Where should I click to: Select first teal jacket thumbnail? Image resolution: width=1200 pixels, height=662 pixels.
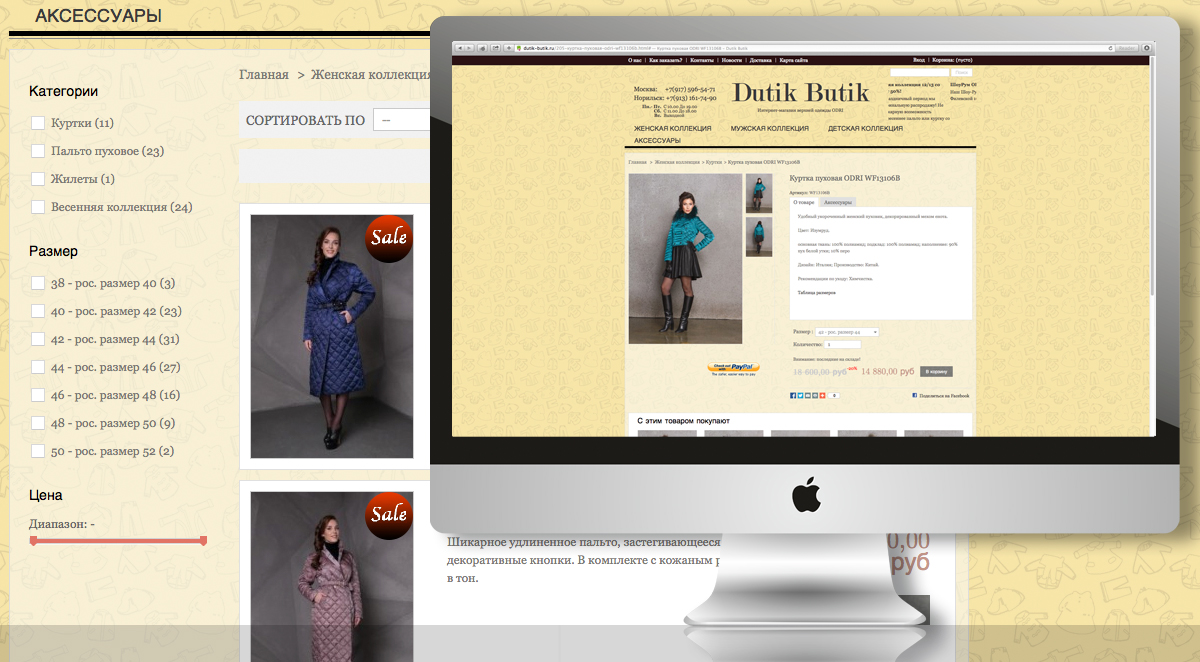click(x=759, y=193)
